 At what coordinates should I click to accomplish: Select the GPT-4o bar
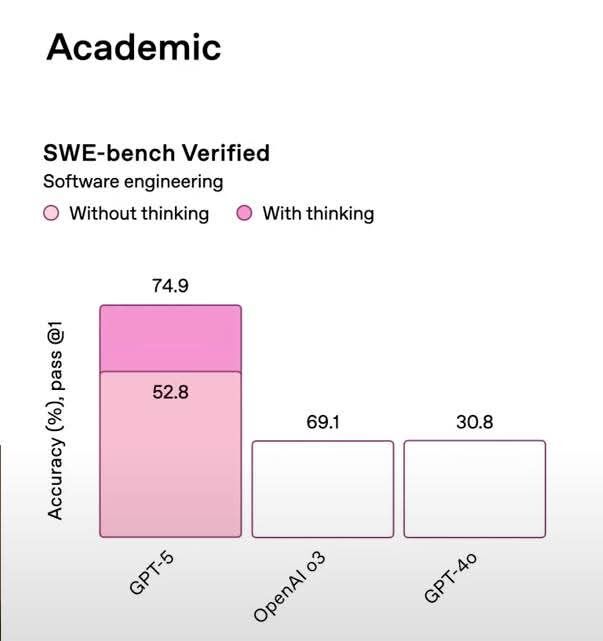[475, 489]
